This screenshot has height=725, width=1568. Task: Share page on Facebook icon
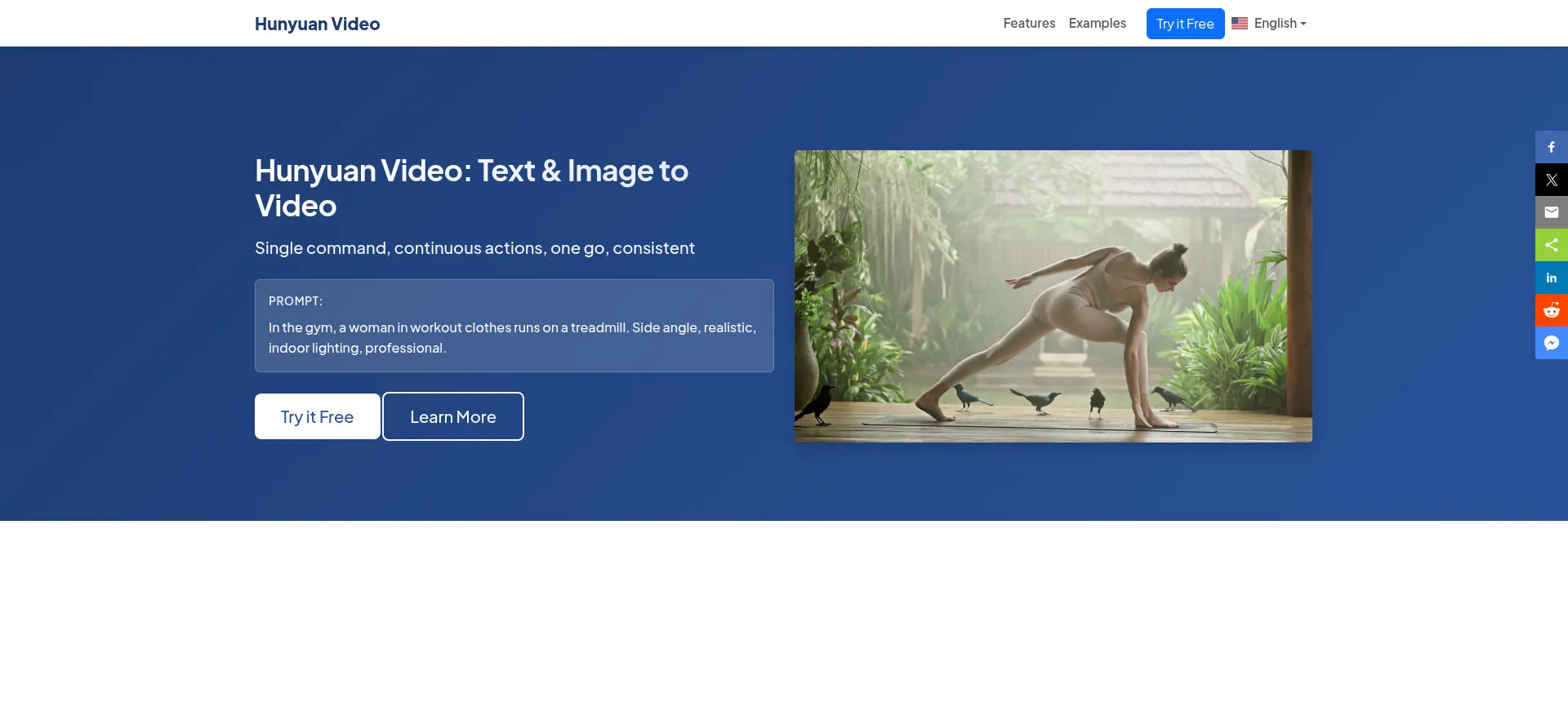1552,147
